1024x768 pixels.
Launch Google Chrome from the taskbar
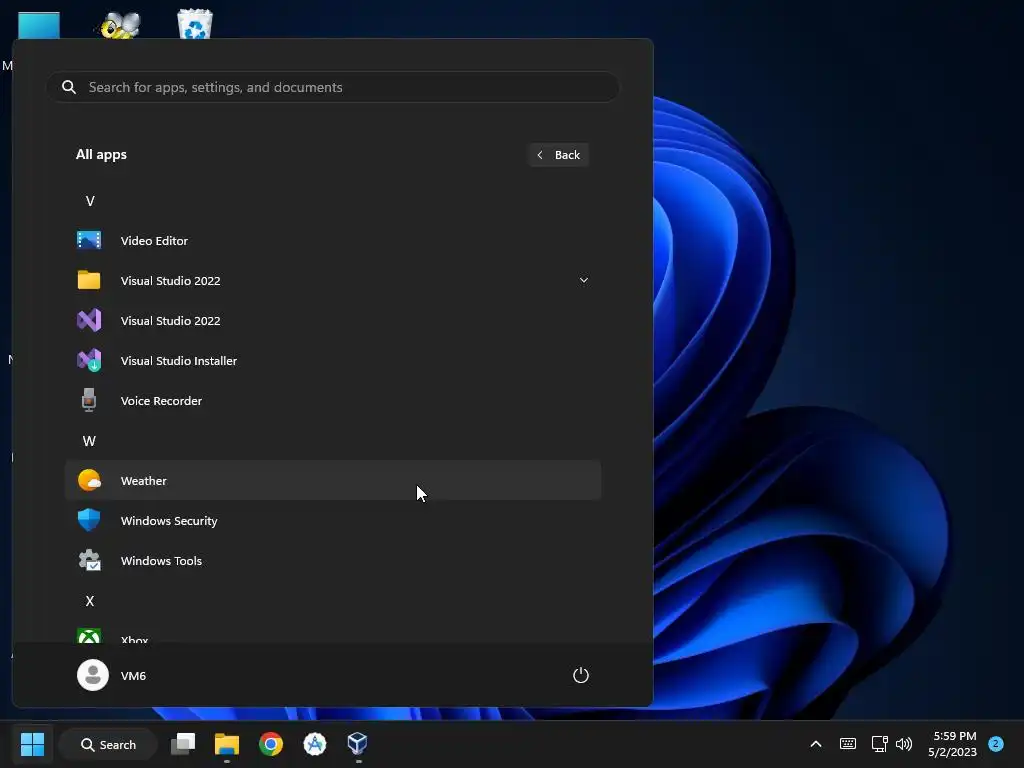[x=271, y=744]
